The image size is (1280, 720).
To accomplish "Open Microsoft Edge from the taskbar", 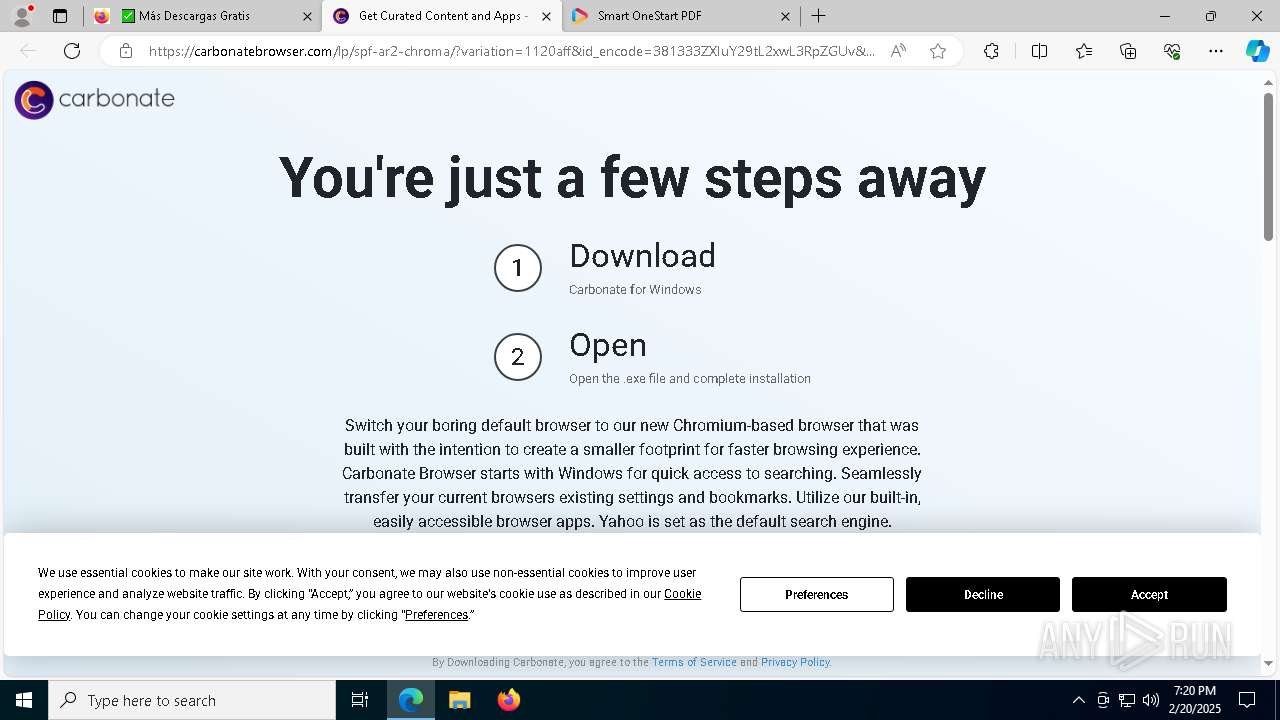I will tap(411, 700).
